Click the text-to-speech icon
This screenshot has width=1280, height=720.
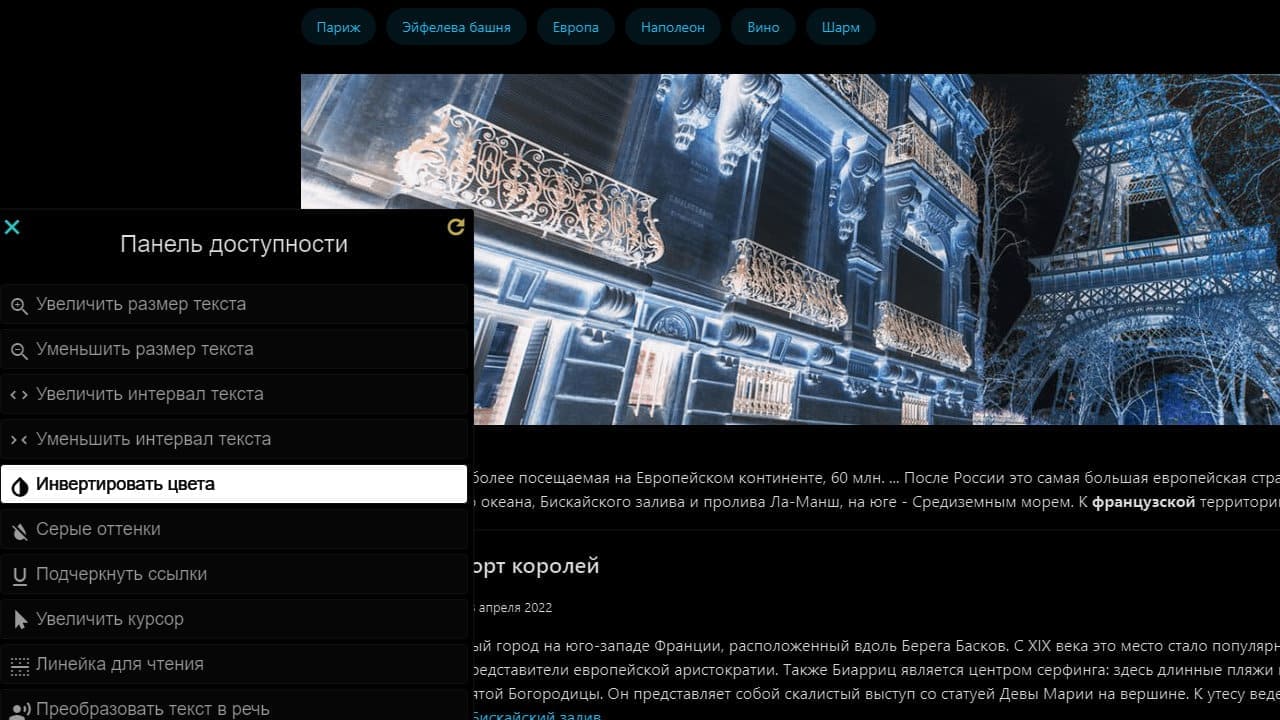[x=19, y=709]
